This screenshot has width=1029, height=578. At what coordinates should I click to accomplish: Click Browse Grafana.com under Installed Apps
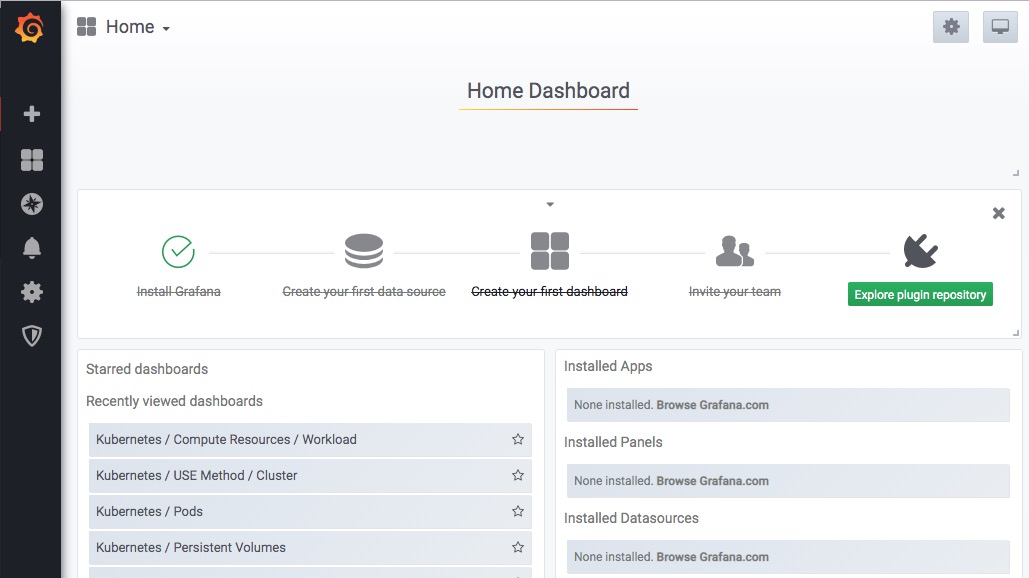coord(712,405)
